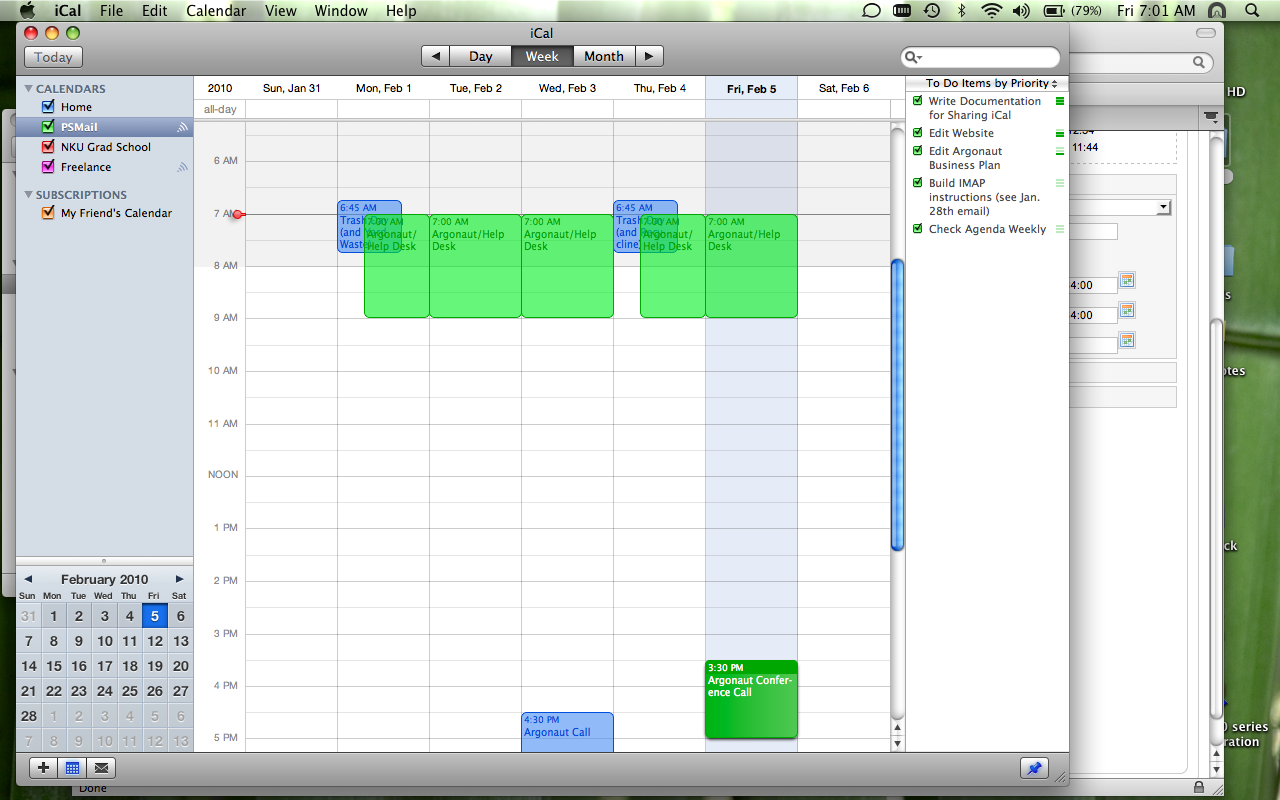The height and width of the screenshot is (800, 1280).
Task: Click priority indicator for Edit Argonaut Business Plan
Action: tap(1060, 151)
